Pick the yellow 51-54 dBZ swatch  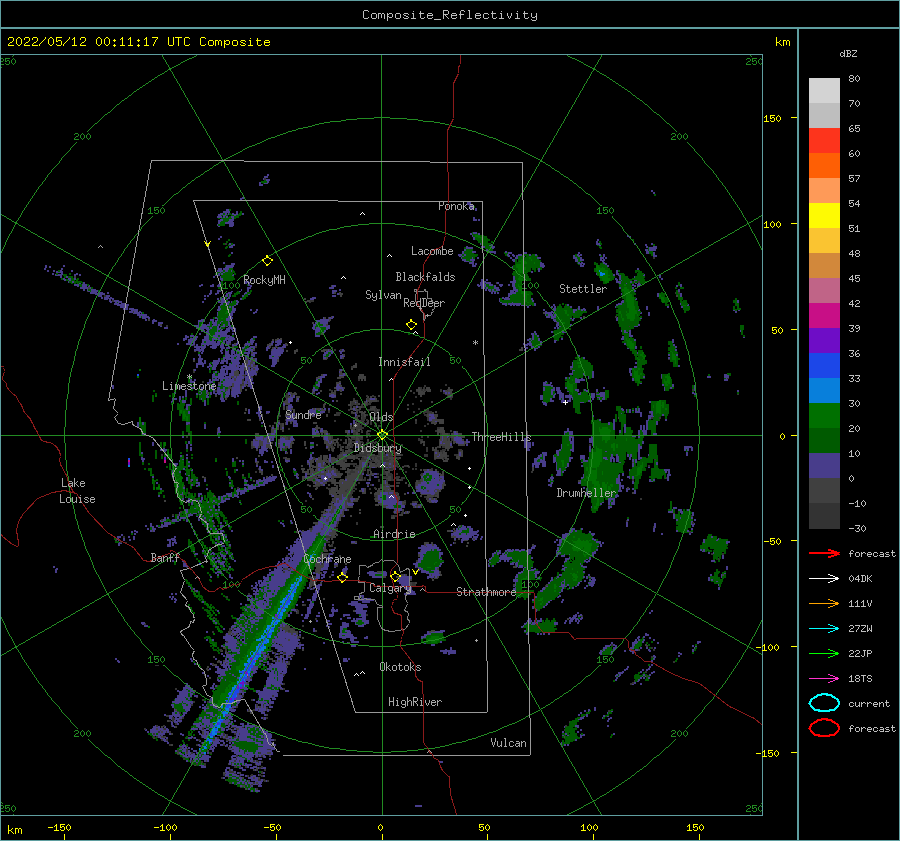[824, 215]
